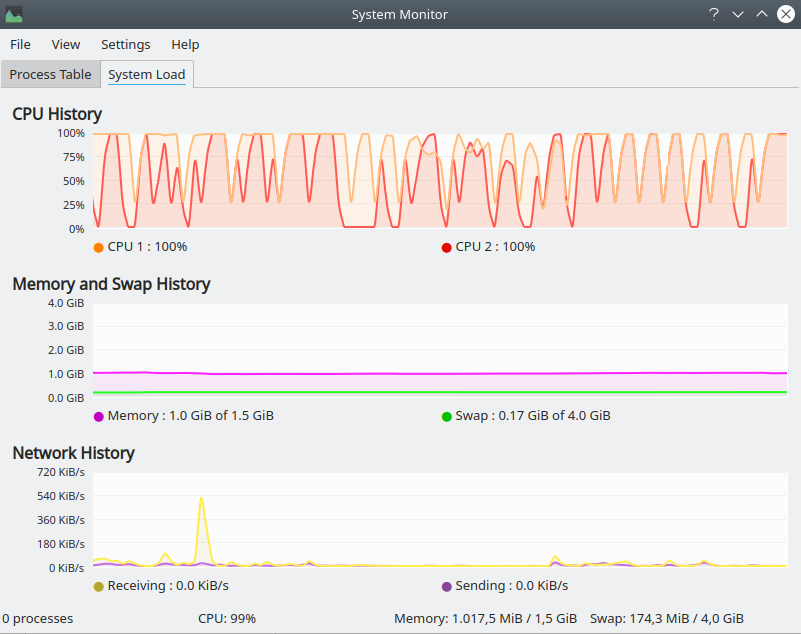Click the orange CPU 1 legend dot

coord(98,247)
